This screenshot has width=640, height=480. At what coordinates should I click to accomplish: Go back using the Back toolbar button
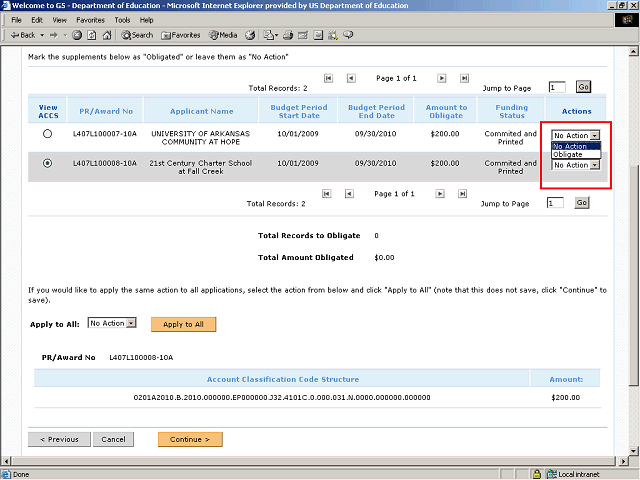pyautogui.click(x=23, y=35)
